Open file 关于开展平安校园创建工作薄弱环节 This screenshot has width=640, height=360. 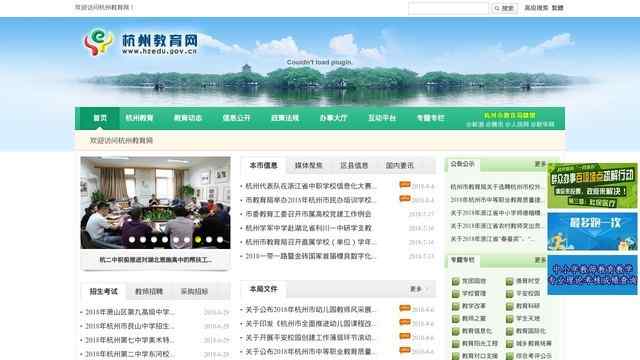(311, 338)
